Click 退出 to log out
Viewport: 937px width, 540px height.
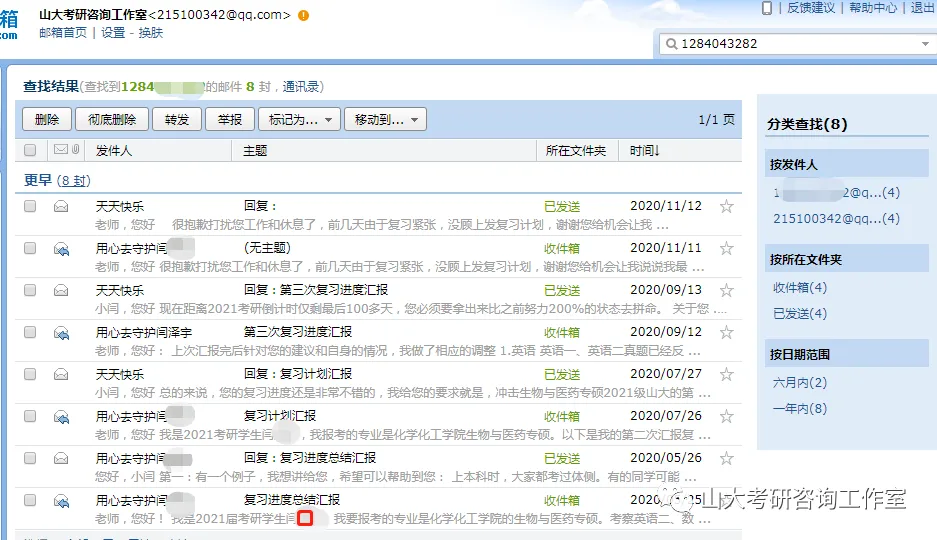tap(923, 8)
